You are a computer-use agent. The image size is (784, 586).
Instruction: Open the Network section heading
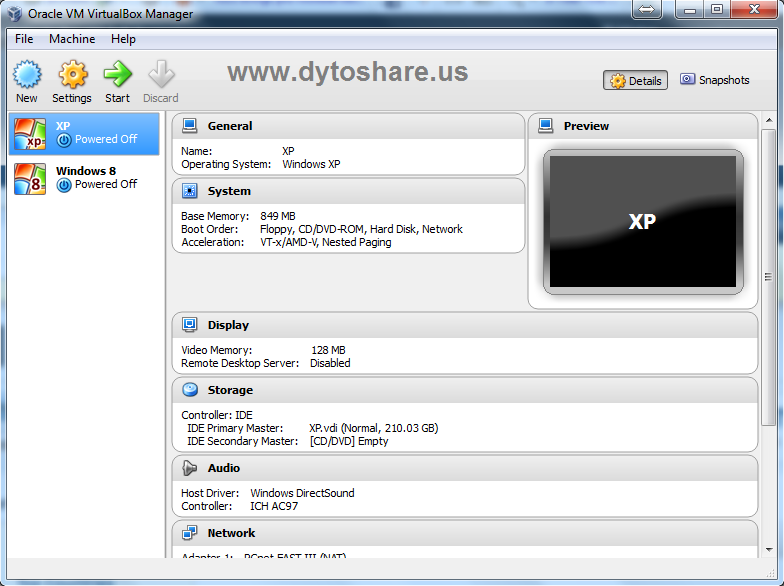tap(232, 533)
